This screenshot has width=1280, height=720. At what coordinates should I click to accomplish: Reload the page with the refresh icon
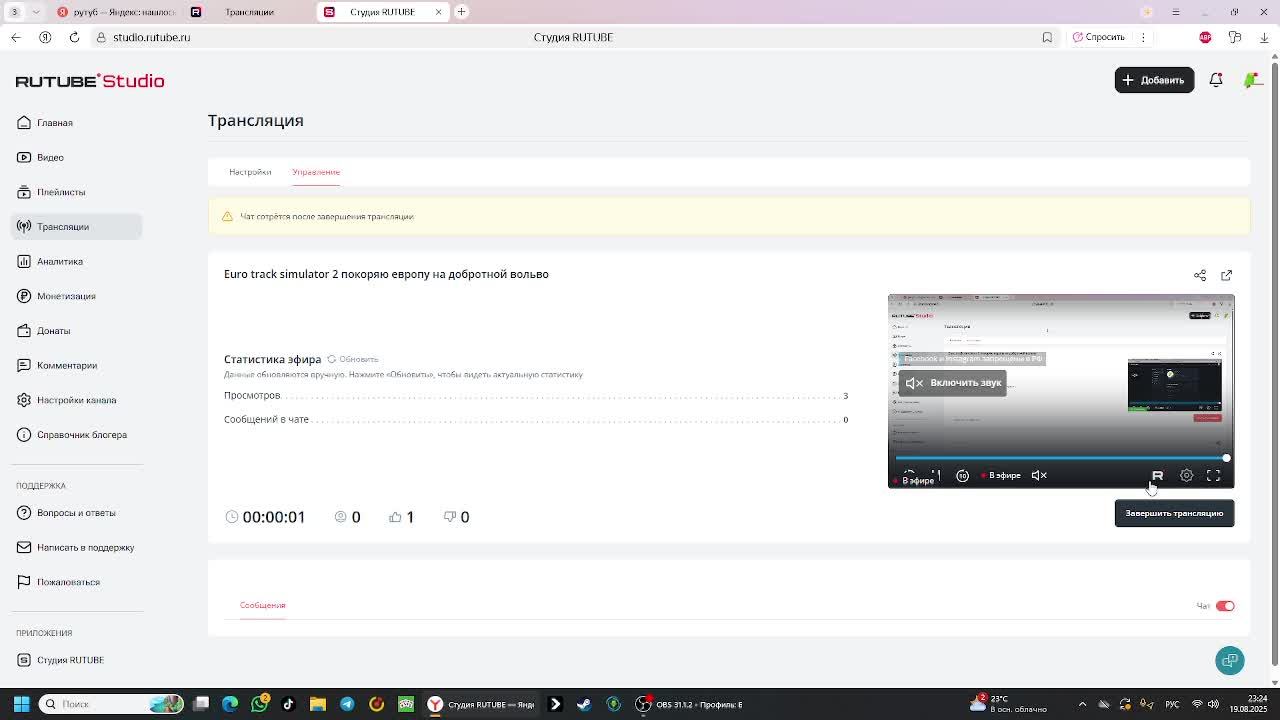point(74,37)
